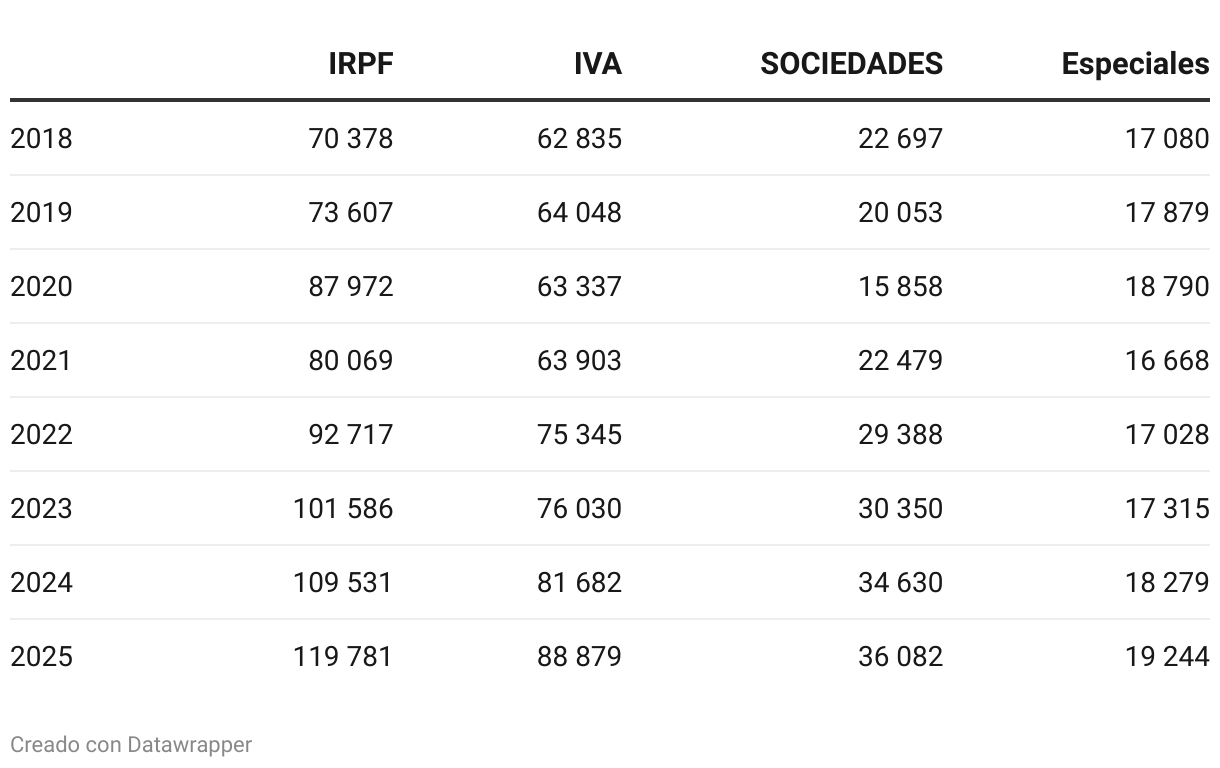Open the Creado con Datawrapper link
1220x768 pixels.
point(131,745)
